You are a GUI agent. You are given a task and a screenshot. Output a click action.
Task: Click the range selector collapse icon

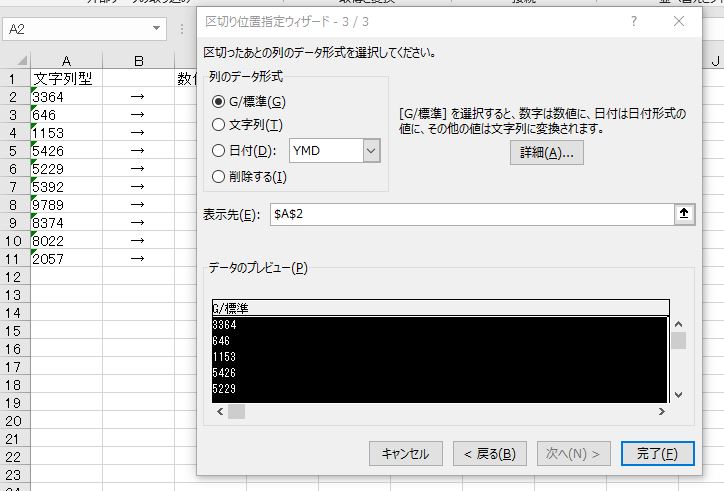pyautogui.click(x=684, y=213)
